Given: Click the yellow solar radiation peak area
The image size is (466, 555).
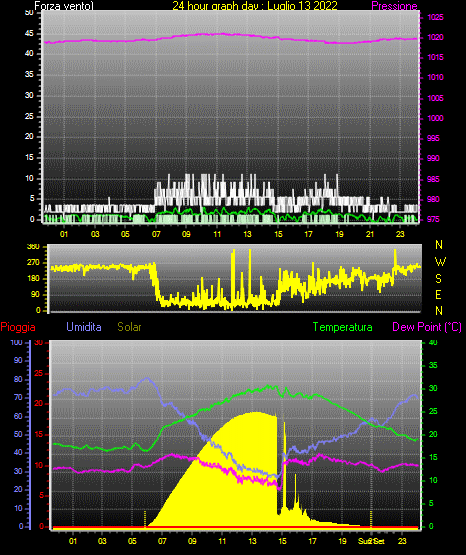Looking at the screenshot, I should click(x=255, y=424).
